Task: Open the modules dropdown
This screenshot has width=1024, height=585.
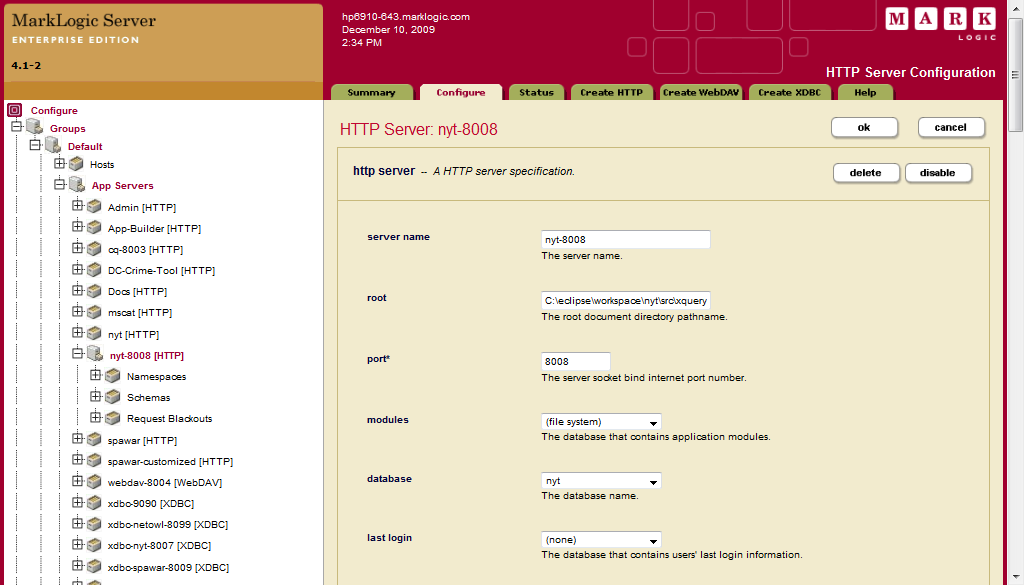Action: click(601, 422)
